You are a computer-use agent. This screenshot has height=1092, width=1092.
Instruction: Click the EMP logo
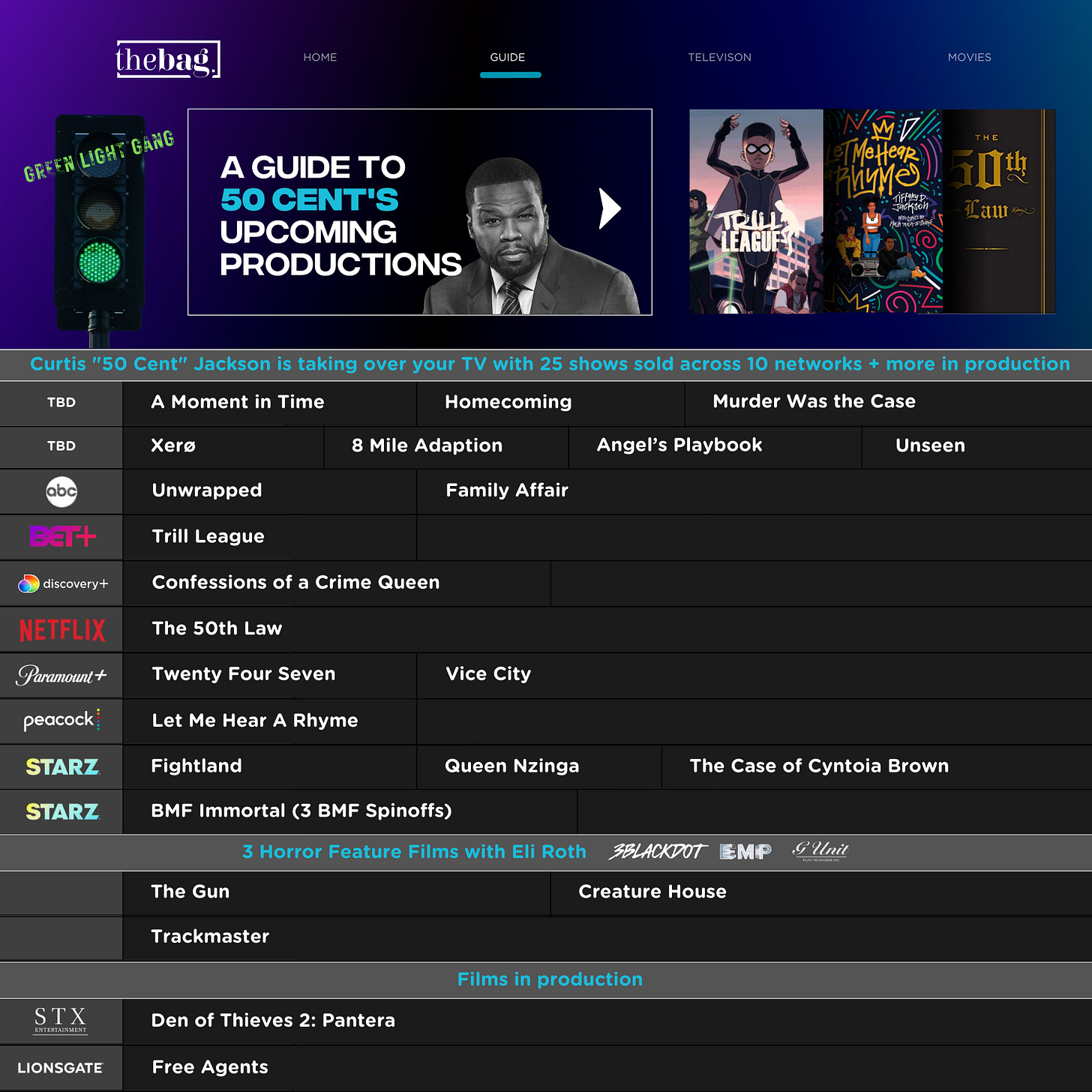[x=745, y=851]
